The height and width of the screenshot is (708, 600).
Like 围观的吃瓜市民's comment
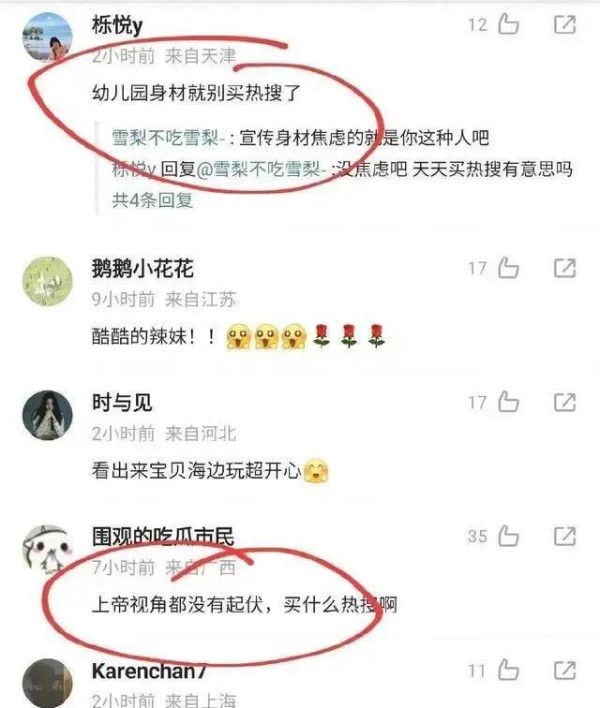point(508,536)
